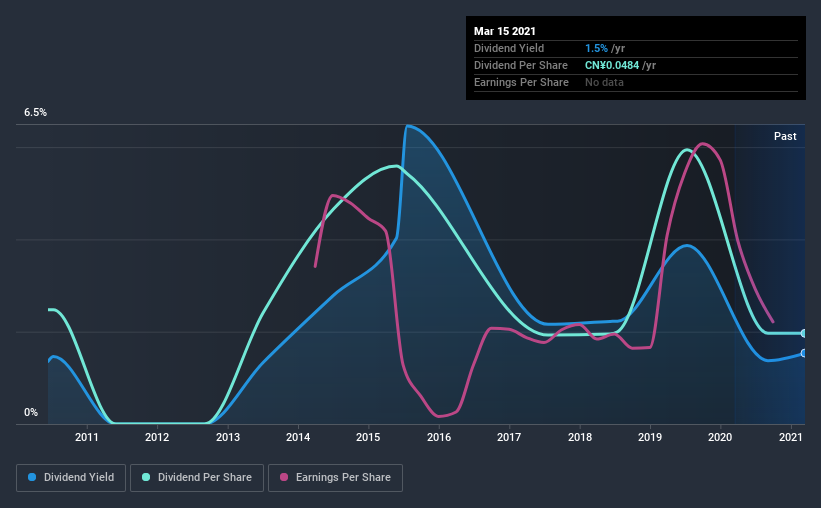Click the pink Earnings Per Share legend dot
The width and height of the screenshot is (821, 508).
[x=284, y=477]
